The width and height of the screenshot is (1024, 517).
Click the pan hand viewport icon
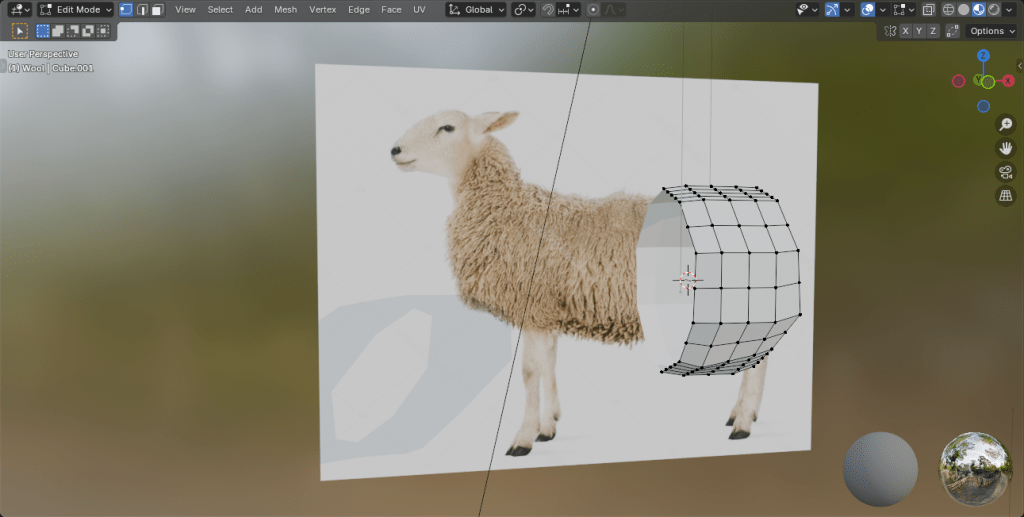pyautogui.click(x=1006, y=148)
